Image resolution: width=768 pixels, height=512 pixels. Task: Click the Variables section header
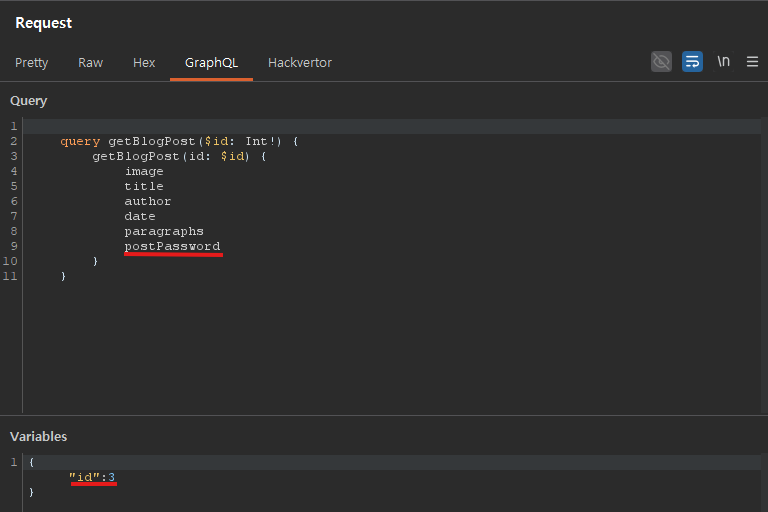[x=38, y=437]
